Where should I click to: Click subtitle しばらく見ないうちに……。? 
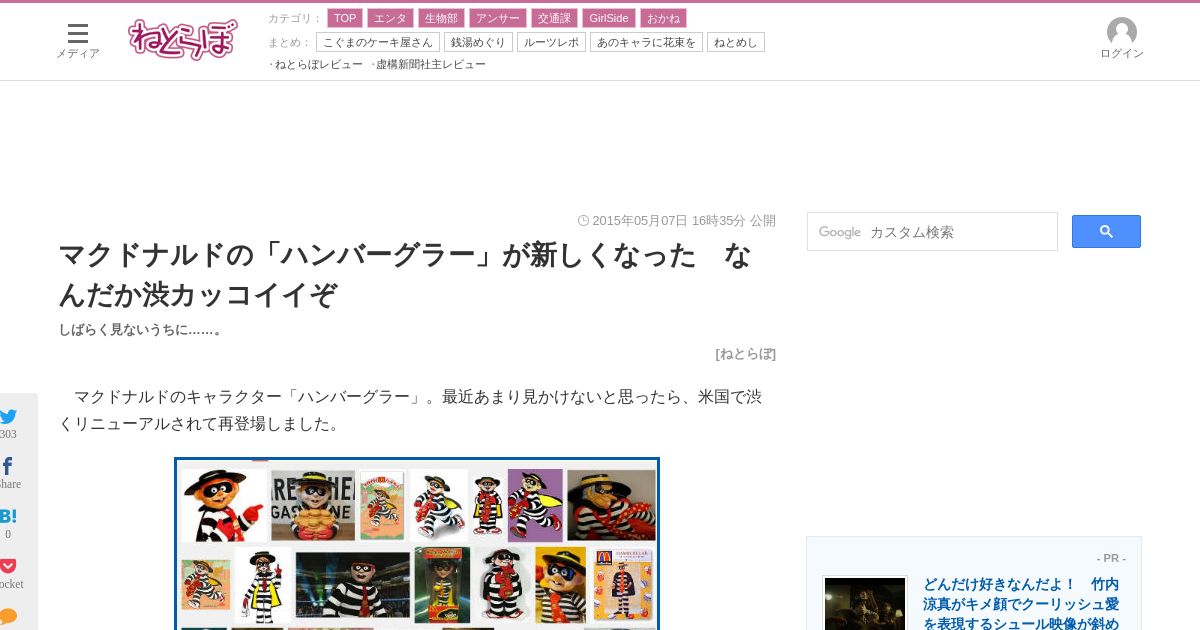click(142, 329)
